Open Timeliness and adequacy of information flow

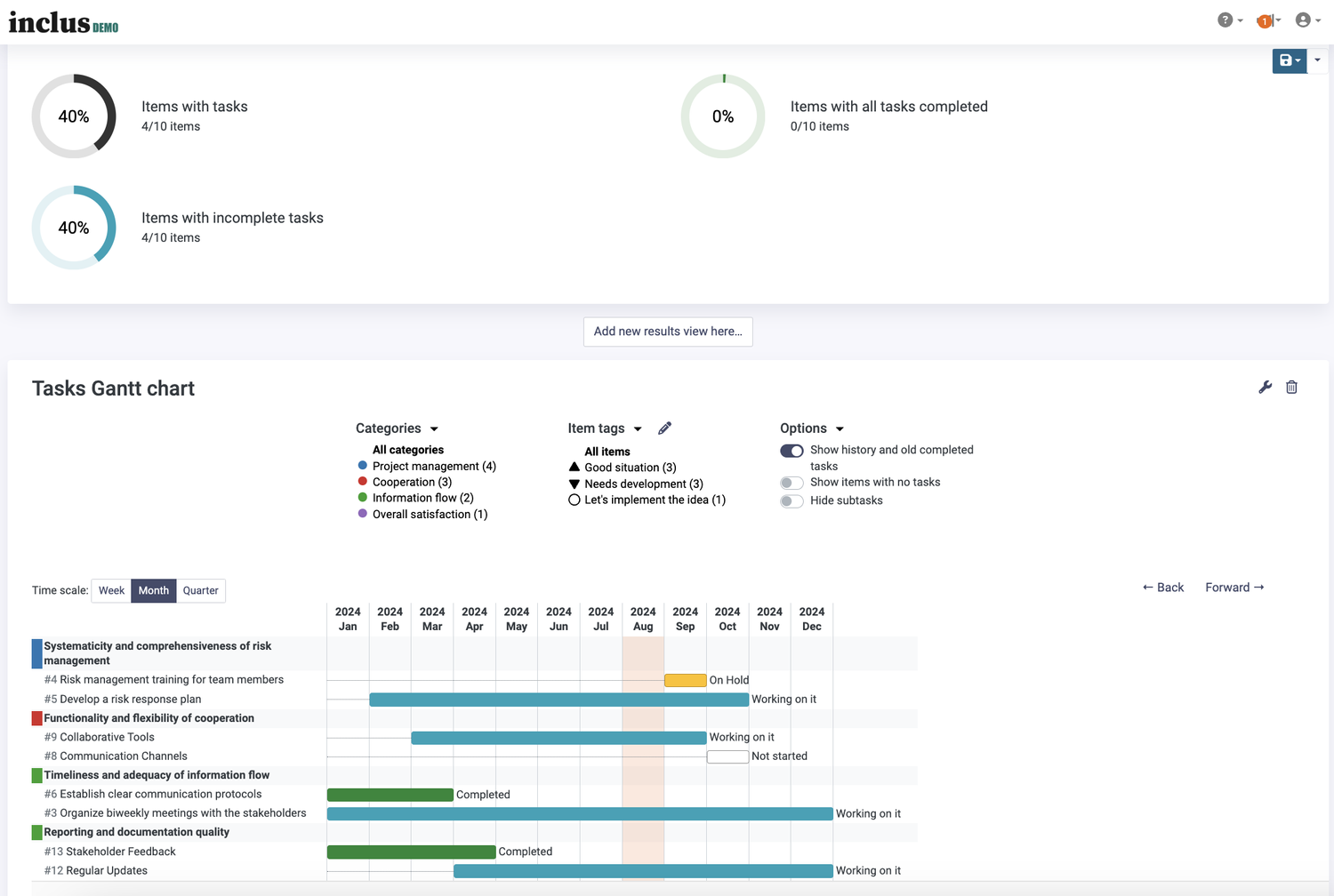click(157, 775)
